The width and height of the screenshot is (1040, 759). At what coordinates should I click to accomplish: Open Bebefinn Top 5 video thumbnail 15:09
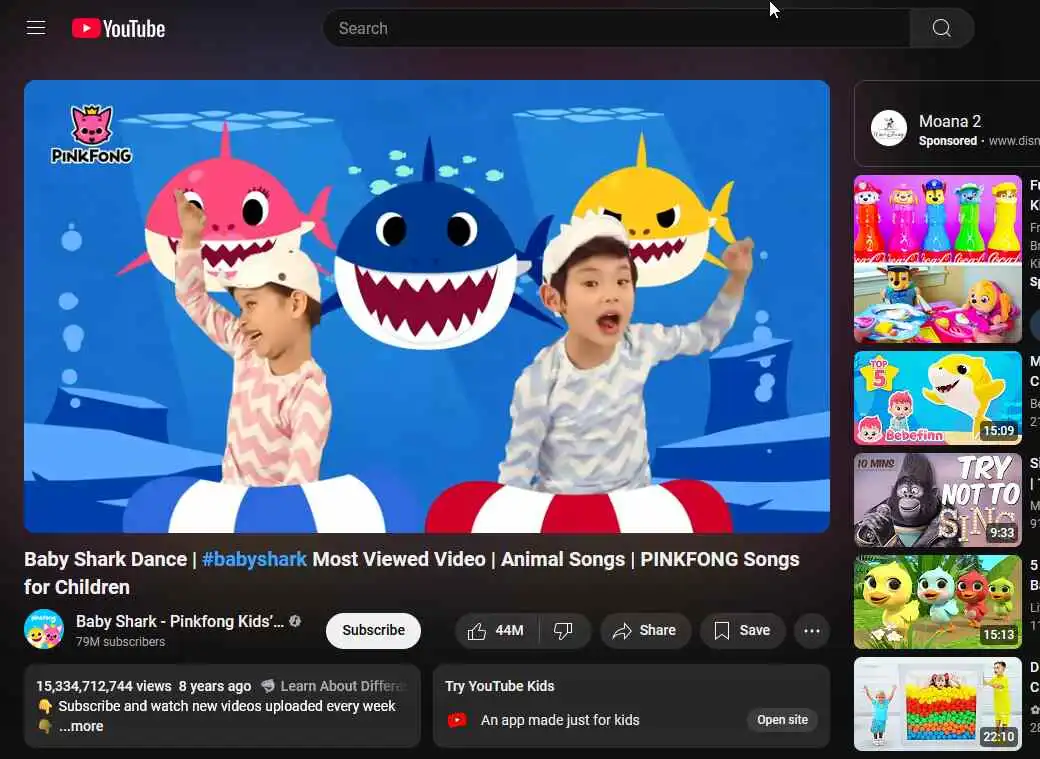[937, 398]
